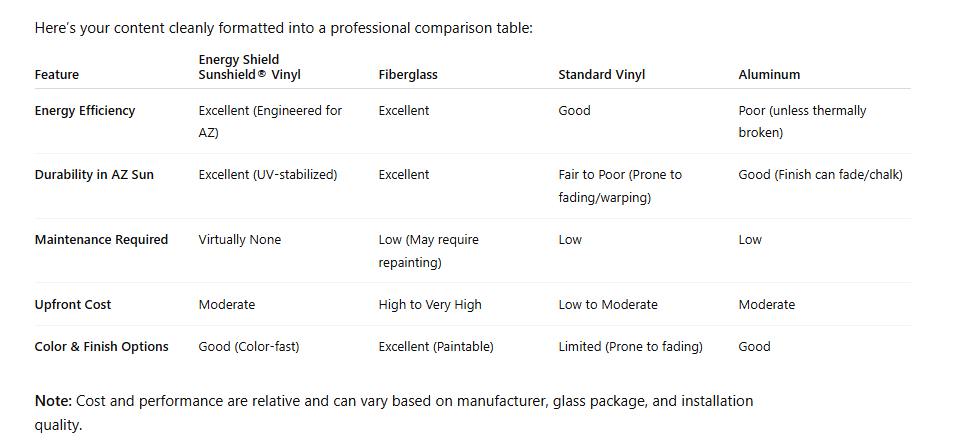This screenshot has height=441, width=968.
Task: Click the 'Color & Finish Options' row label
Action: 101,347
